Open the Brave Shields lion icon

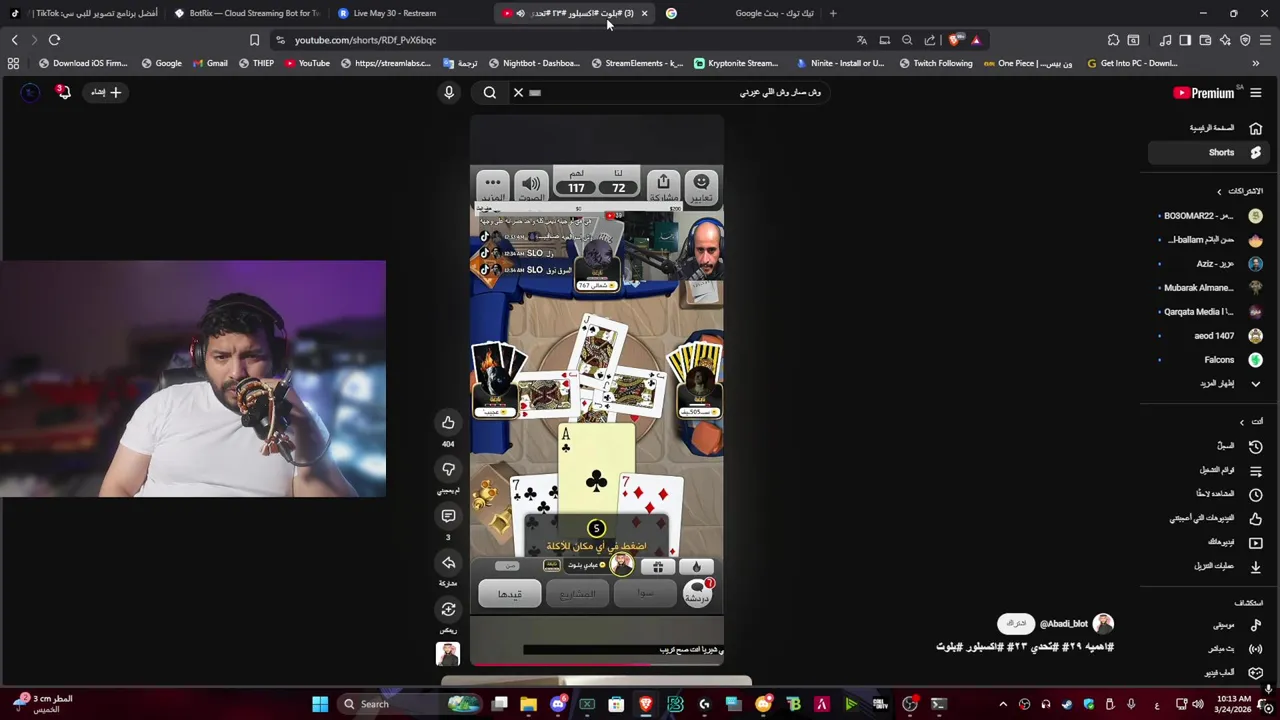(x=954, y=40)
